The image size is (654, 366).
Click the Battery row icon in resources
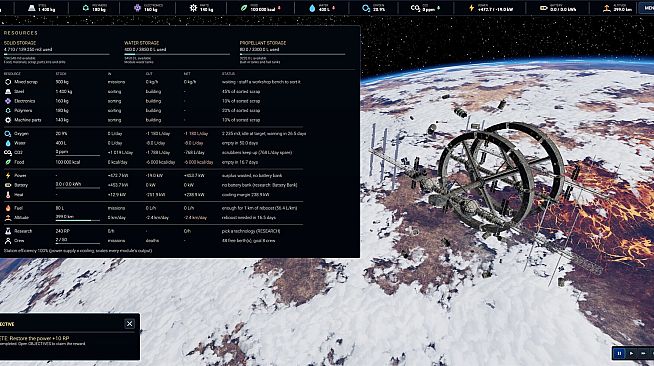[8, 185]
